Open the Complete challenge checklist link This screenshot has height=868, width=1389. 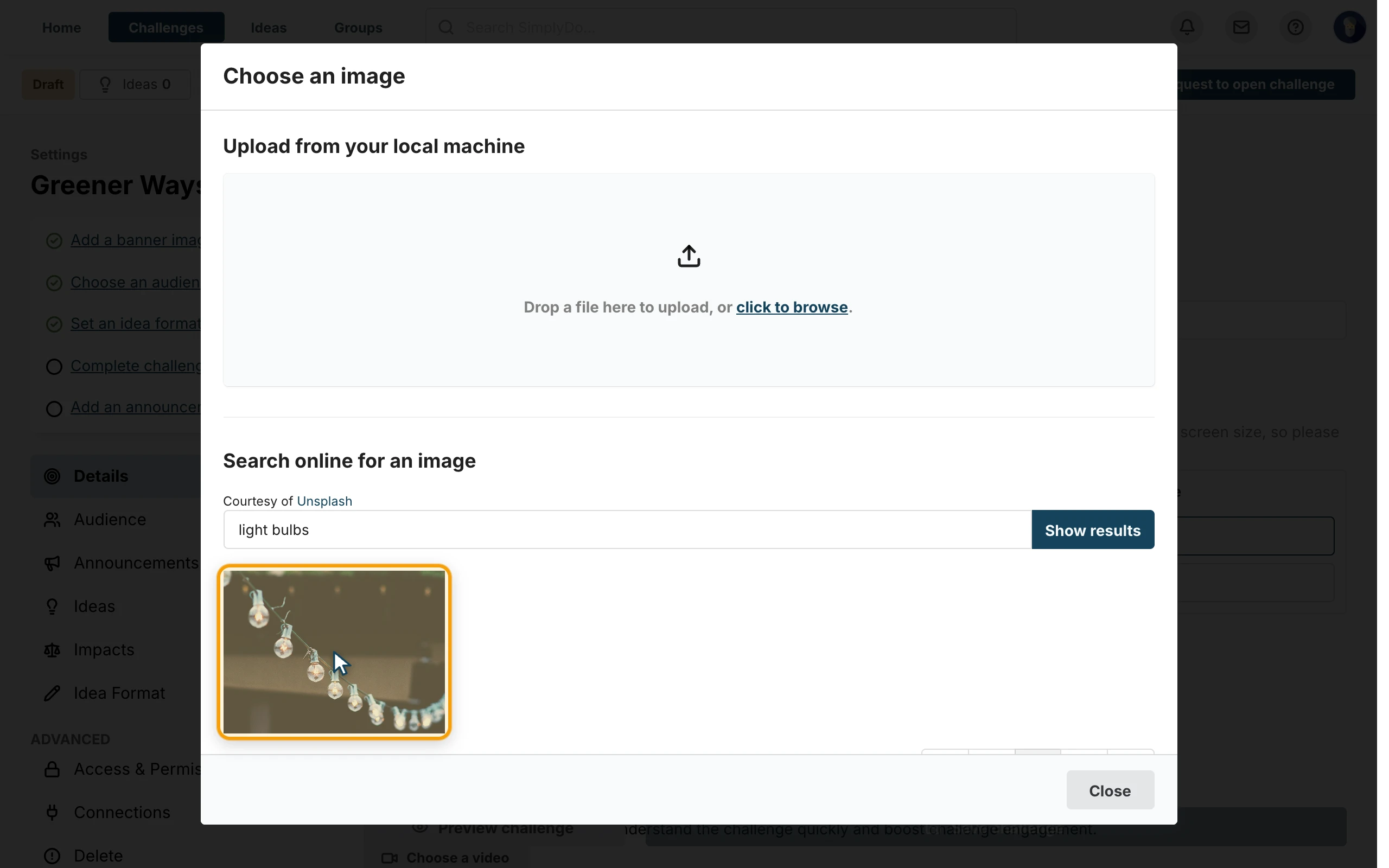tap(136, 366)
